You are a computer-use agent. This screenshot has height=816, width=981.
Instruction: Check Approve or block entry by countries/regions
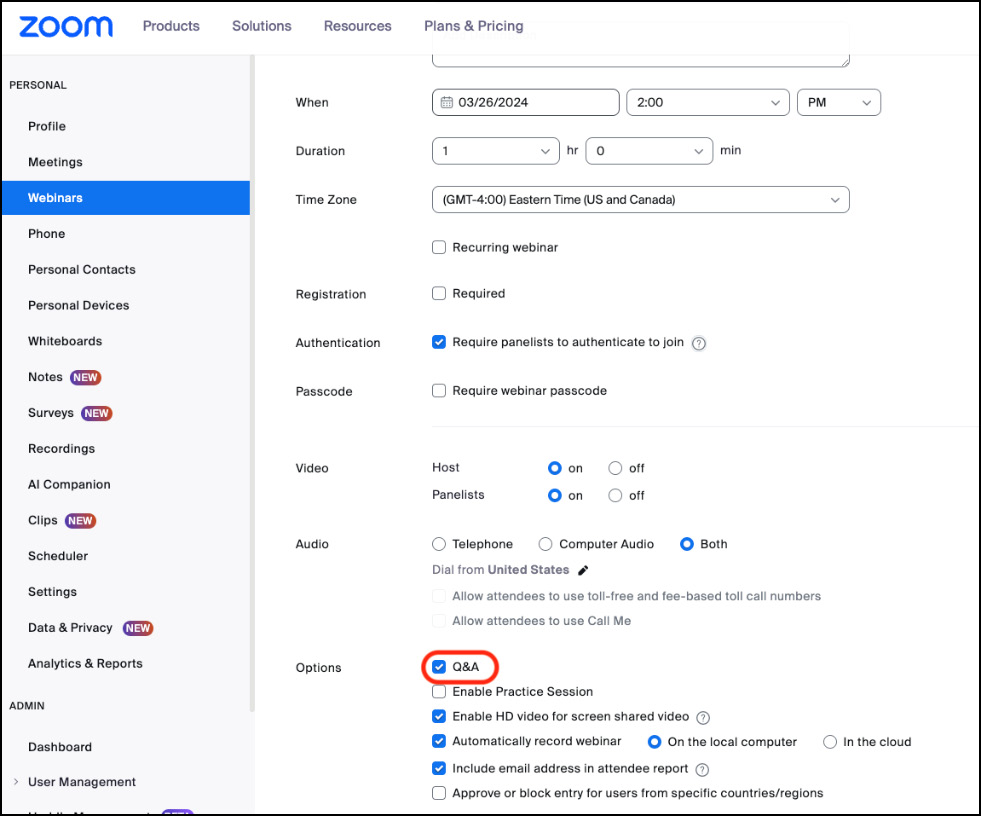[x=439, y=793]
